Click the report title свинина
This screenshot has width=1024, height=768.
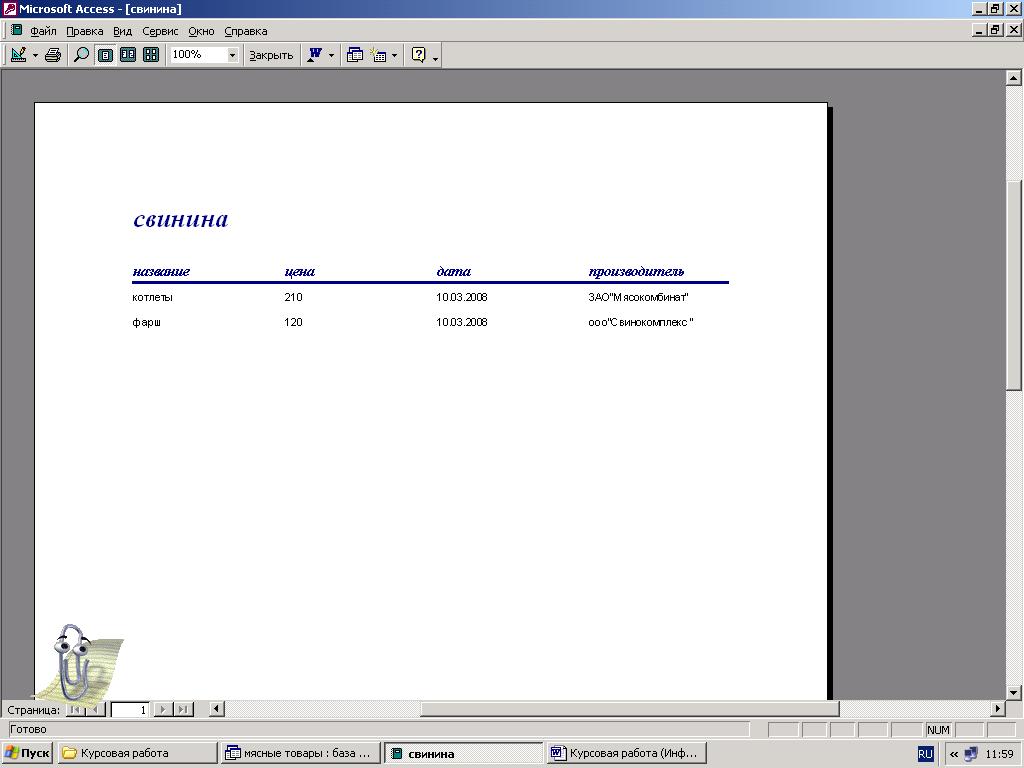coord(181,220)
